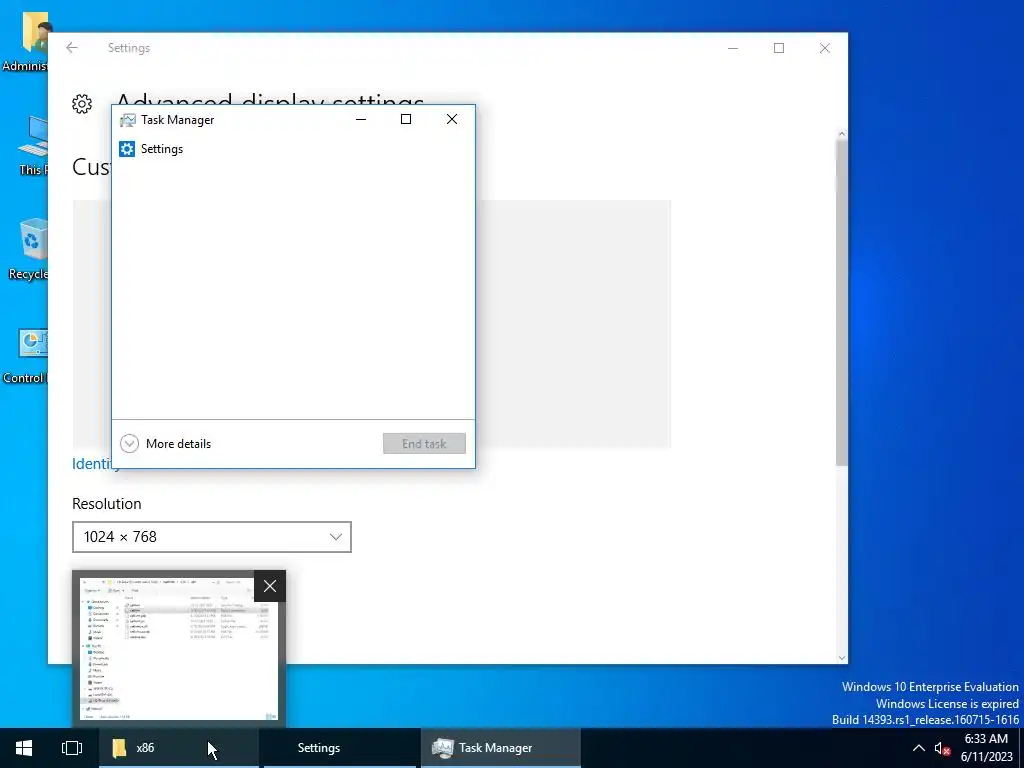Screen dimensions: 1024x768
Task: Expand More details in Task Manager
Action: (x=166, y=443)
